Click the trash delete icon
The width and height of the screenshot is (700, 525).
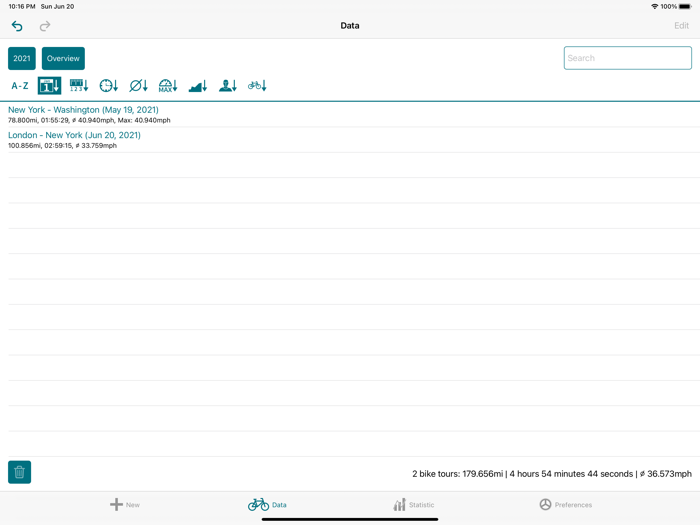(19, 472)
